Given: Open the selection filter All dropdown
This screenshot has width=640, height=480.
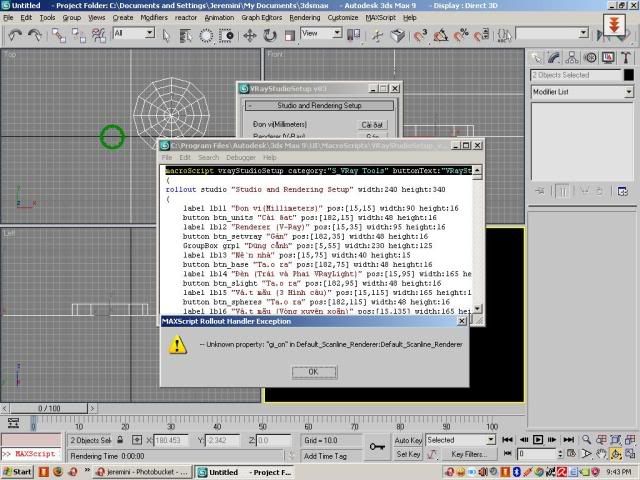Looking at the screenshot, I should [x=150, y=33].
